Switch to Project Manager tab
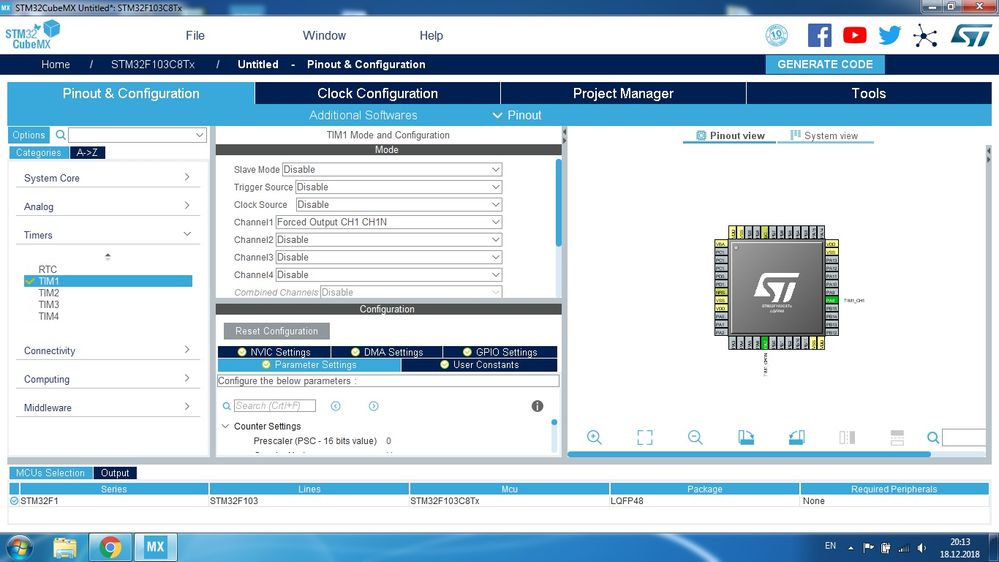Screen dimensions: 999x562 click(623, 94)
